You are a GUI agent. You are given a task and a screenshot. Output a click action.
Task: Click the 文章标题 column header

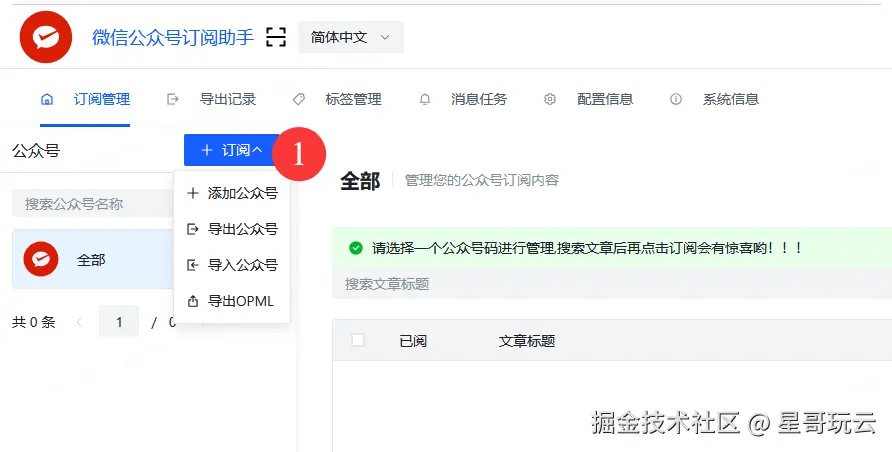click(527, 341)
